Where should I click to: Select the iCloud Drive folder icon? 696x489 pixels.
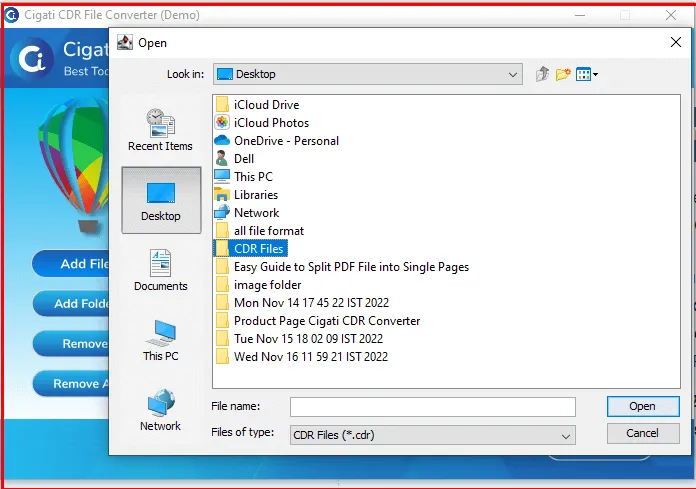coord(222,105)
